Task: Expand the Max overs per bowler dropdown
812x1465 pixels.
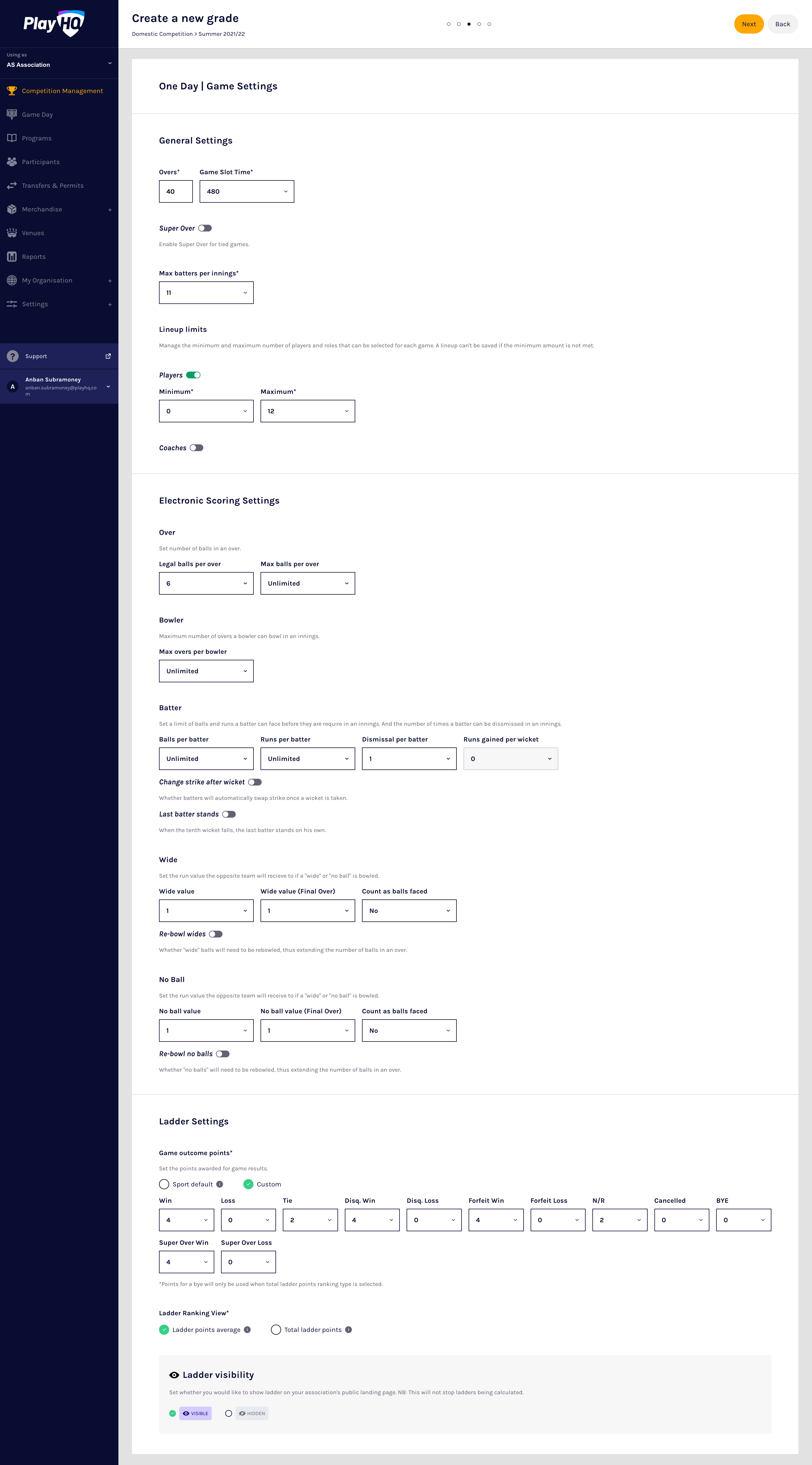Action: pos(206,670)
